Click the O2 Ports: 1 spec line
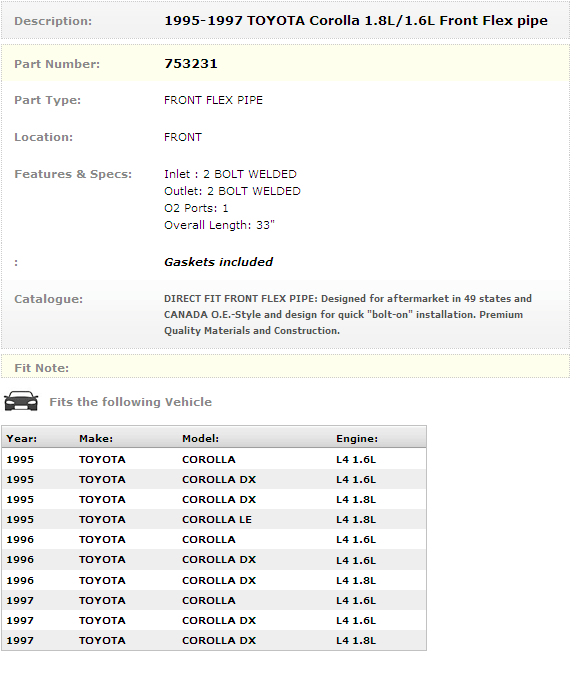 (x=196, y=208)
